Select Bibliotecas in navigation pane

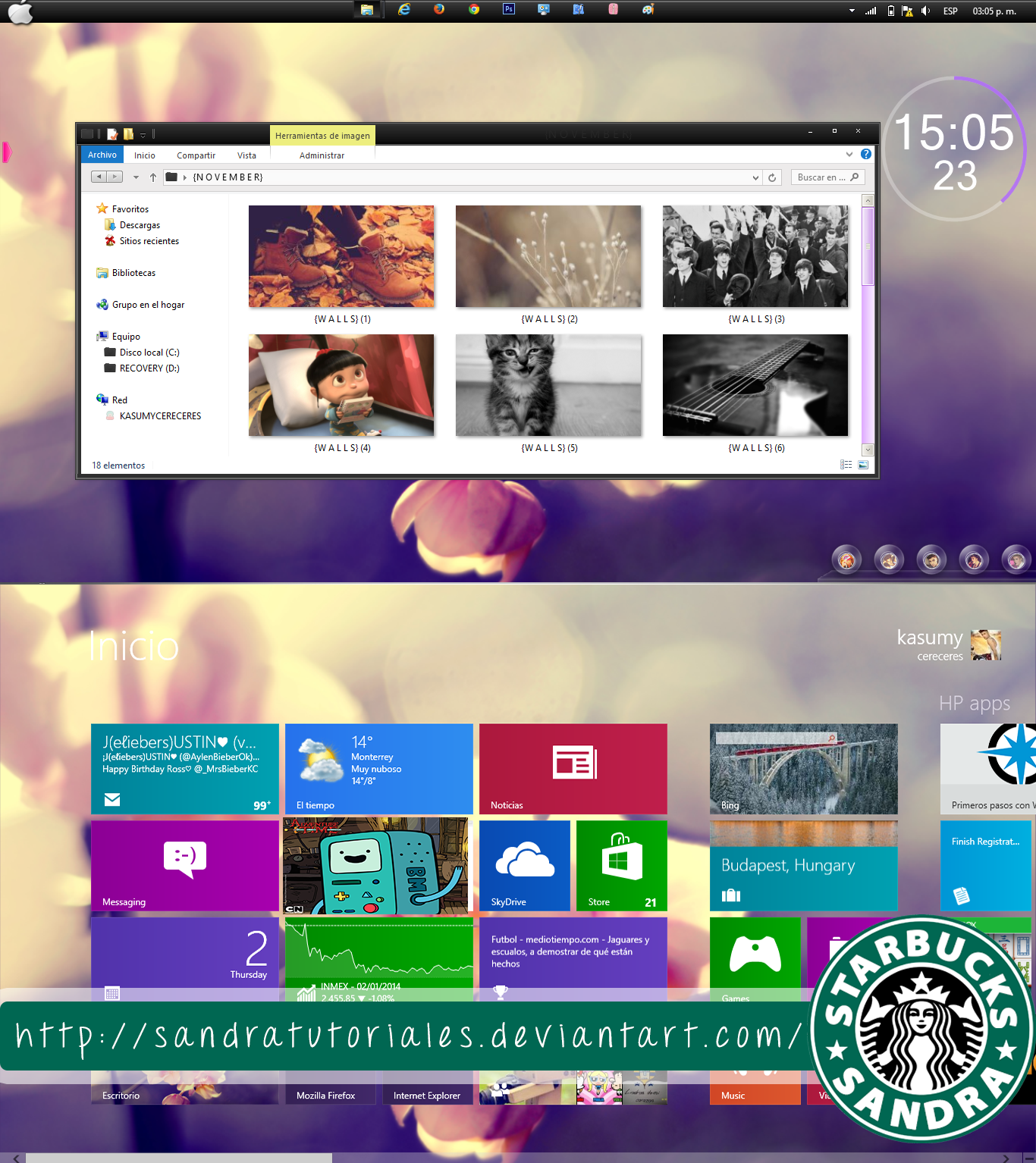point(133,273)
